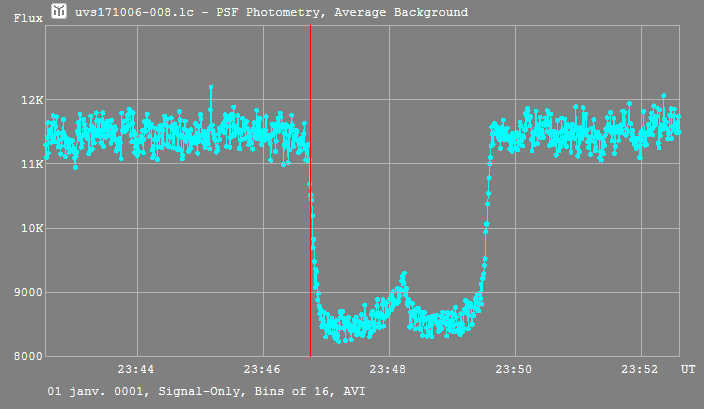Image resolution: width=704 pixels, height=409 pixels.
Task: Click the central bump peak inside the dip
Action: (x=404, y=273)
